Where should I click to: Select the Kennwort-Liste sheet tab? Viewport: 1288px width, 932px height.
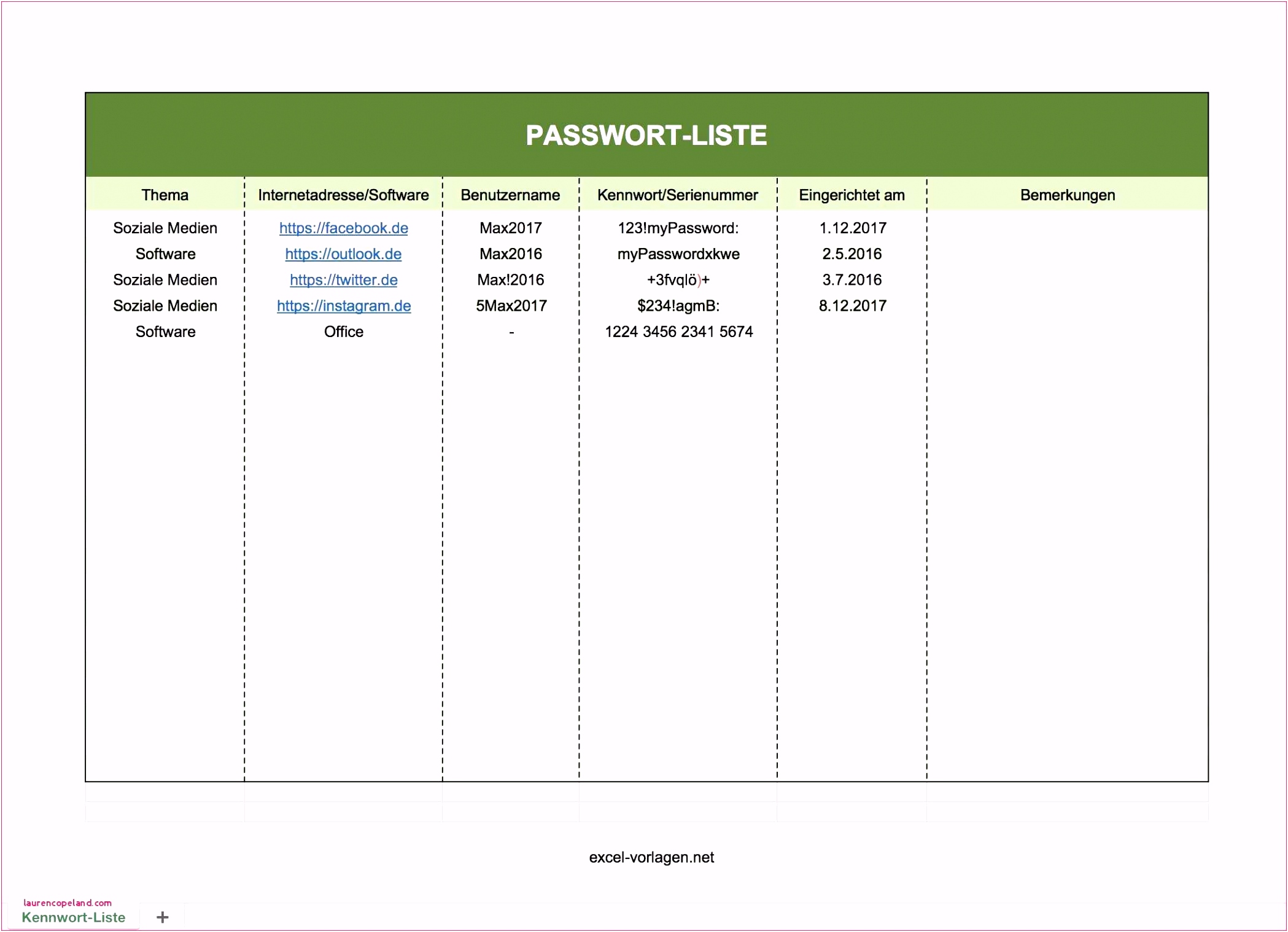pos(74,917)
